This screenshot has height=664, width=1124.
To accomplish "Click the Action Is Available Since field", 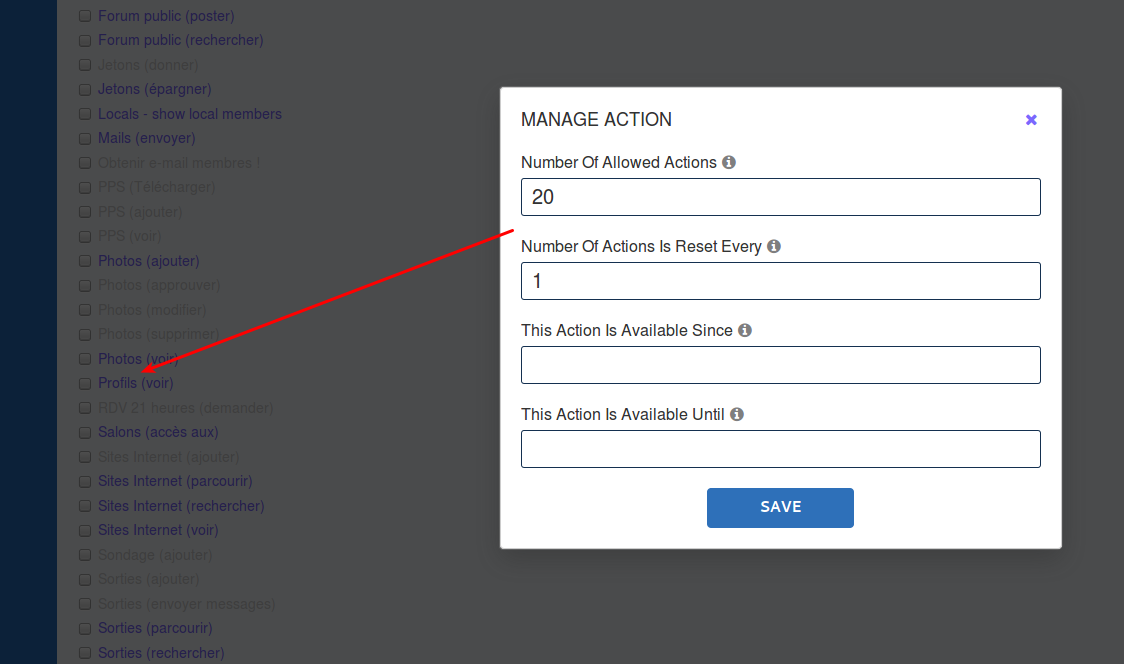I will pos(780,365).
